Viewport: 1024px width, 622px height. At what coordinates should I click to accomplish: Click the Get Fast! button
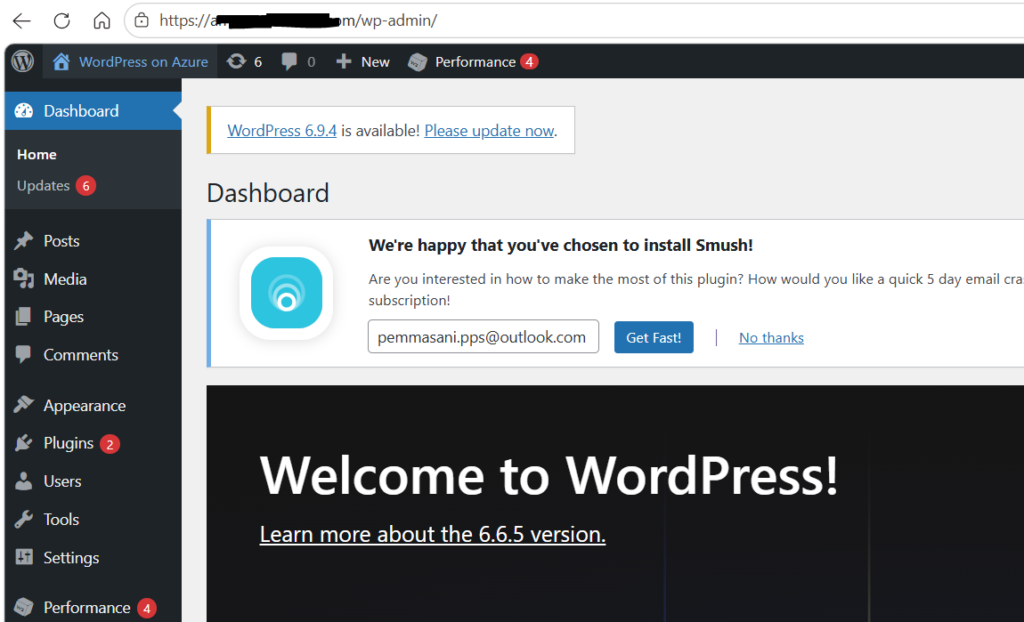click(x=654, y=337)
